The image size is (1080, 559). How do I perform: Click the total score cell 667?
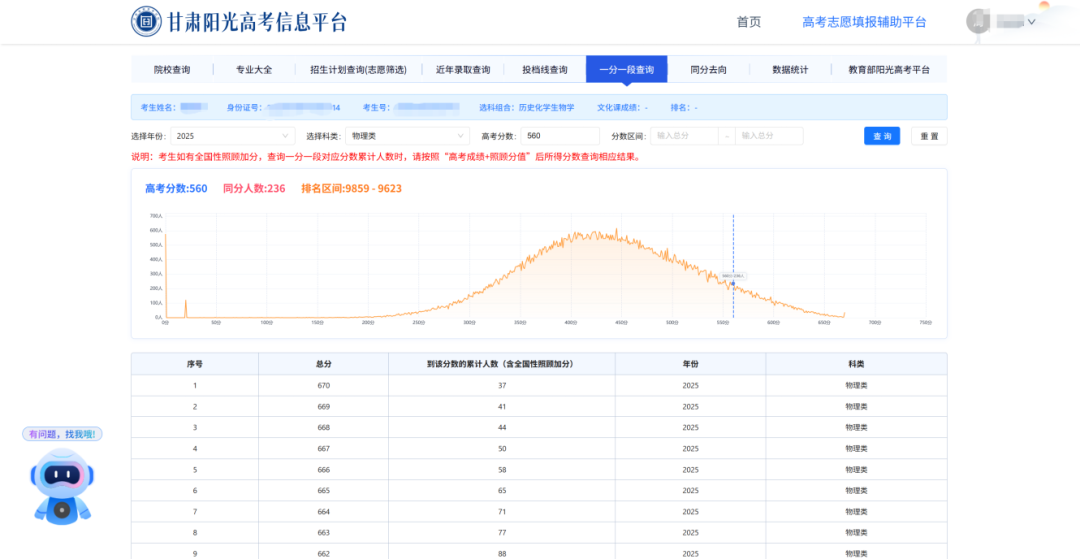click(x=324, y=448)
